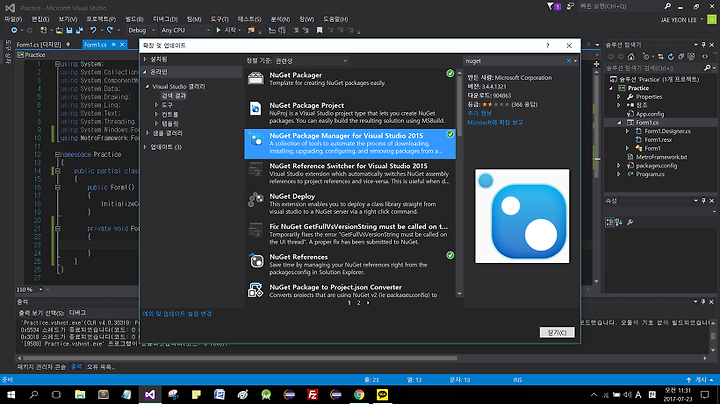Expand the 설치됨 (Installed) category
Image resolution: width=720 pixels, height=404 pixels.
pos(145,59)
